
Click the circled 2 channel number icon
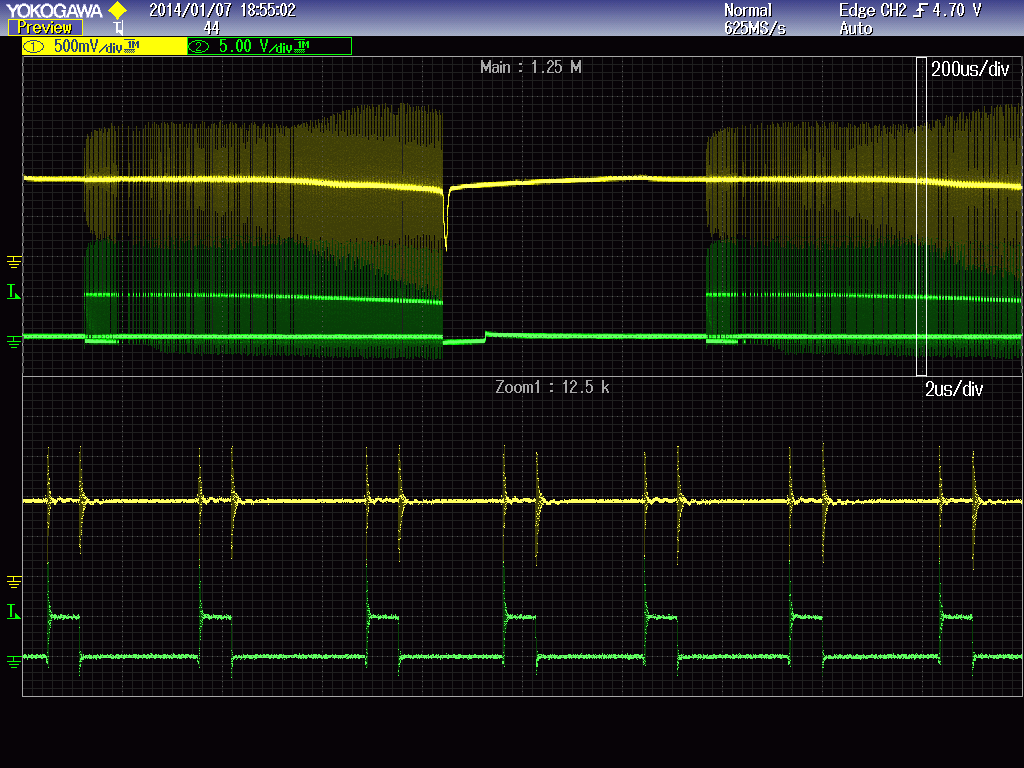pos(199,46)
